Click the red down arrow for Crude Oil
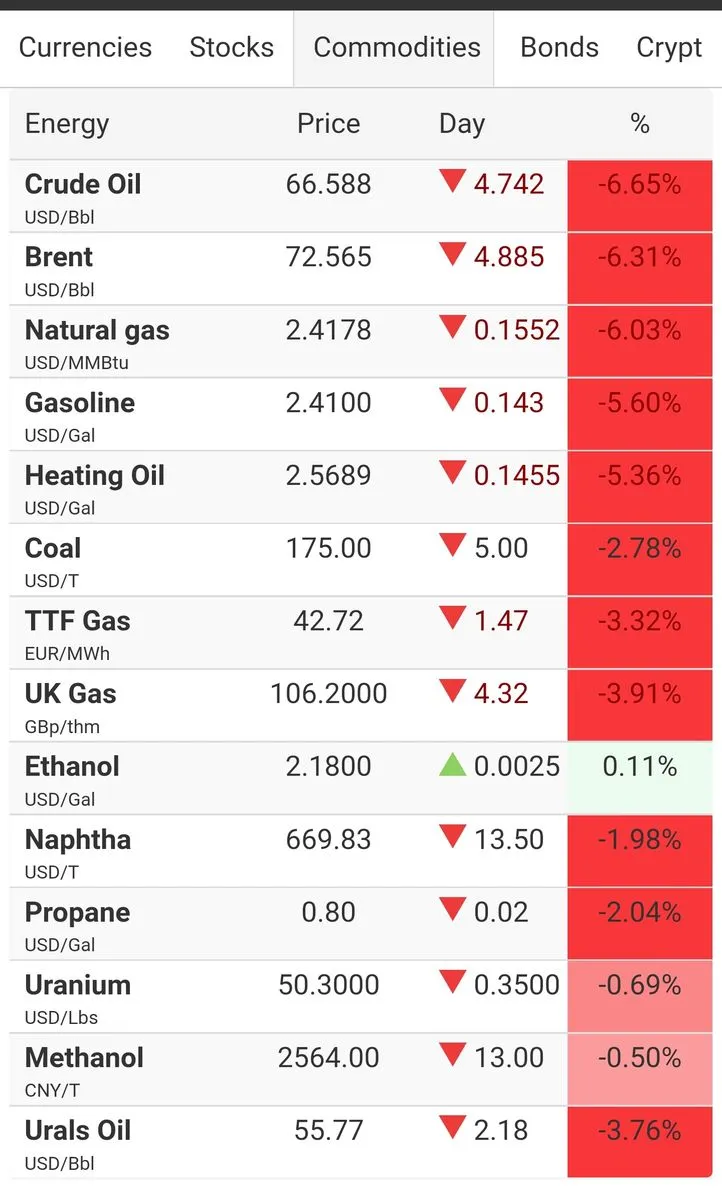Viewport: 722px width, 1200px height. point(452,181)
